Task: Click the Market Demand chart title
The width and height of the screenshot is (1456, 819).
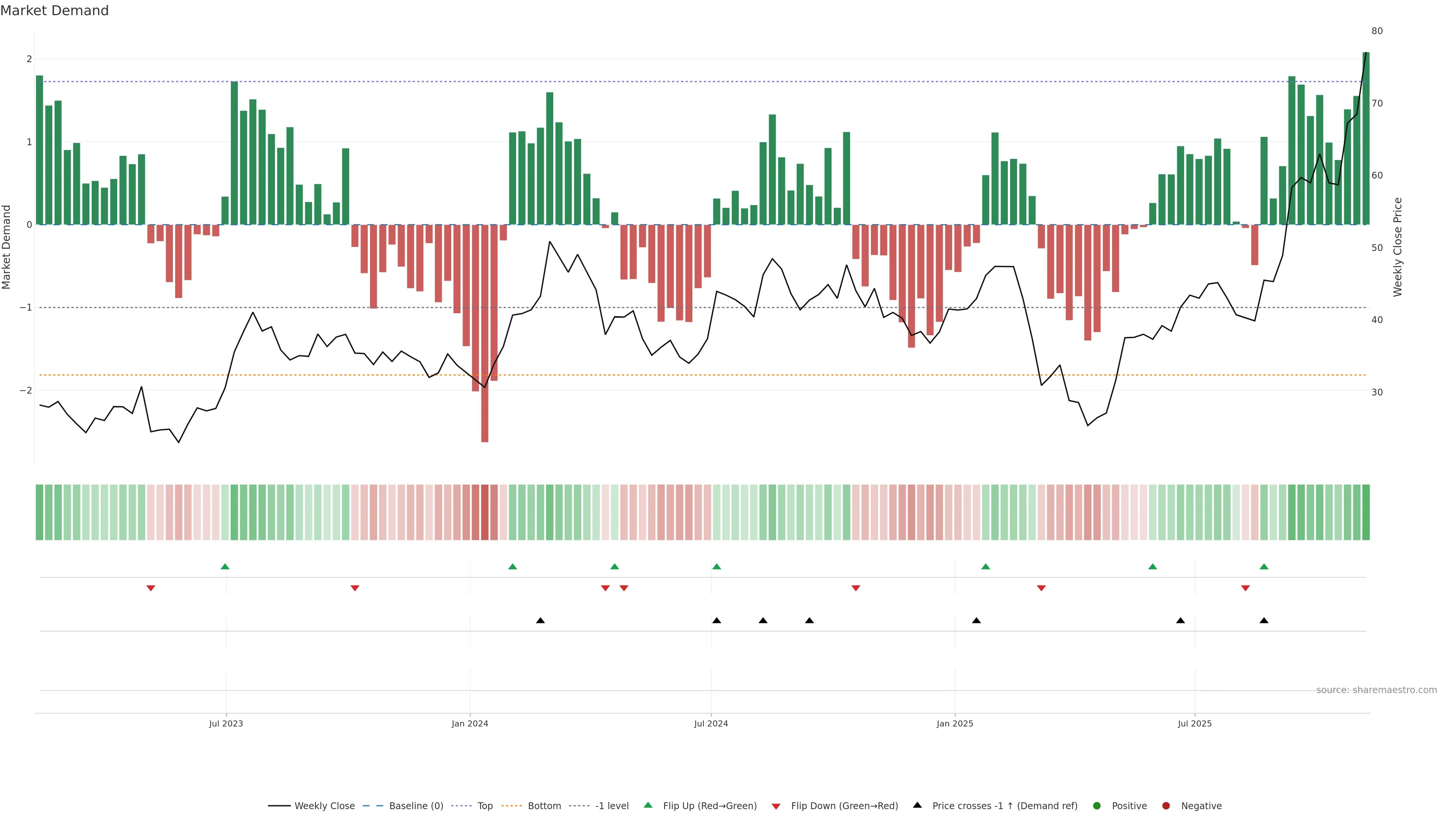Action: 54,11
